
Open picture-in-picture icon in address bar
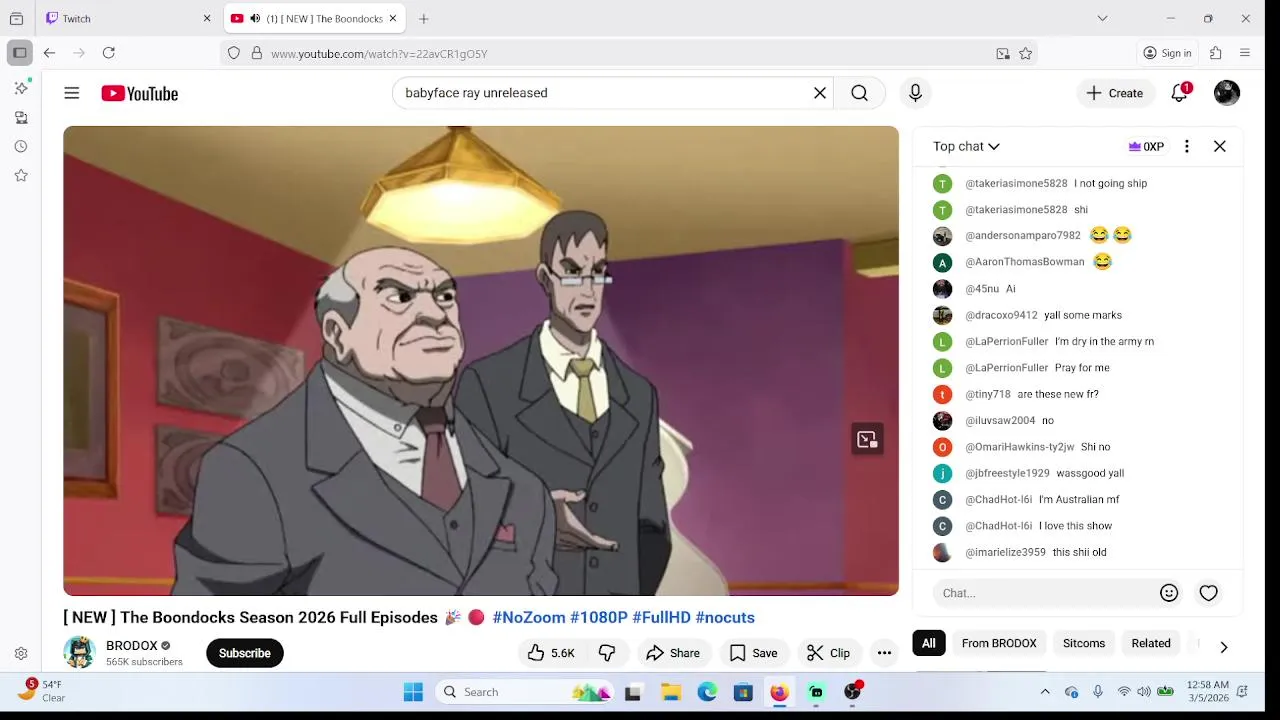(1003, 54)
